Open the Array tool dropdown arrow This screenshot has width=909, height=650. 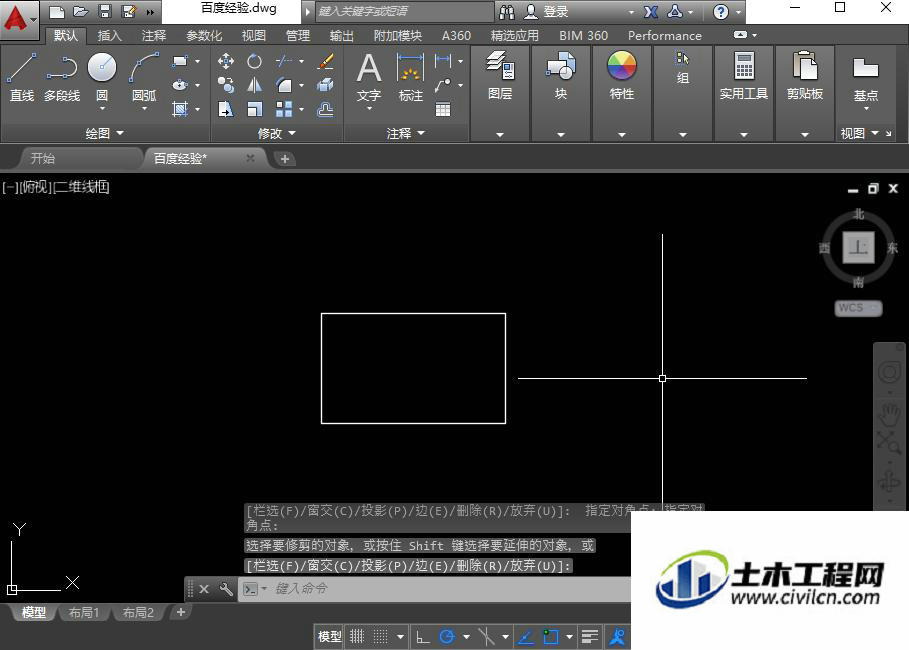point(301,109)
